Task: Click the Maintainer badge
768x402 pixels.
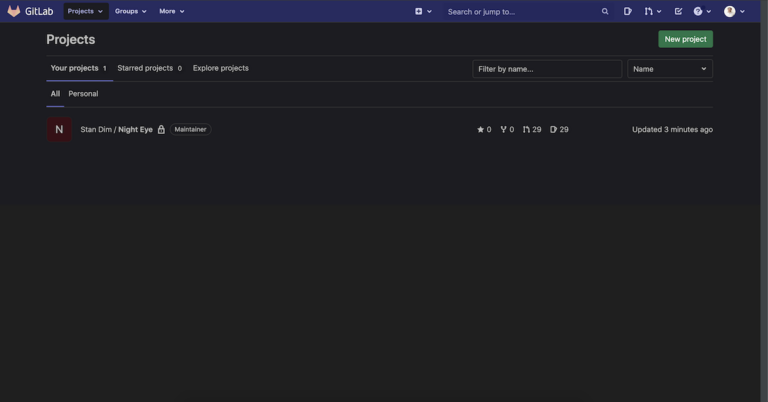Action: 191,129
